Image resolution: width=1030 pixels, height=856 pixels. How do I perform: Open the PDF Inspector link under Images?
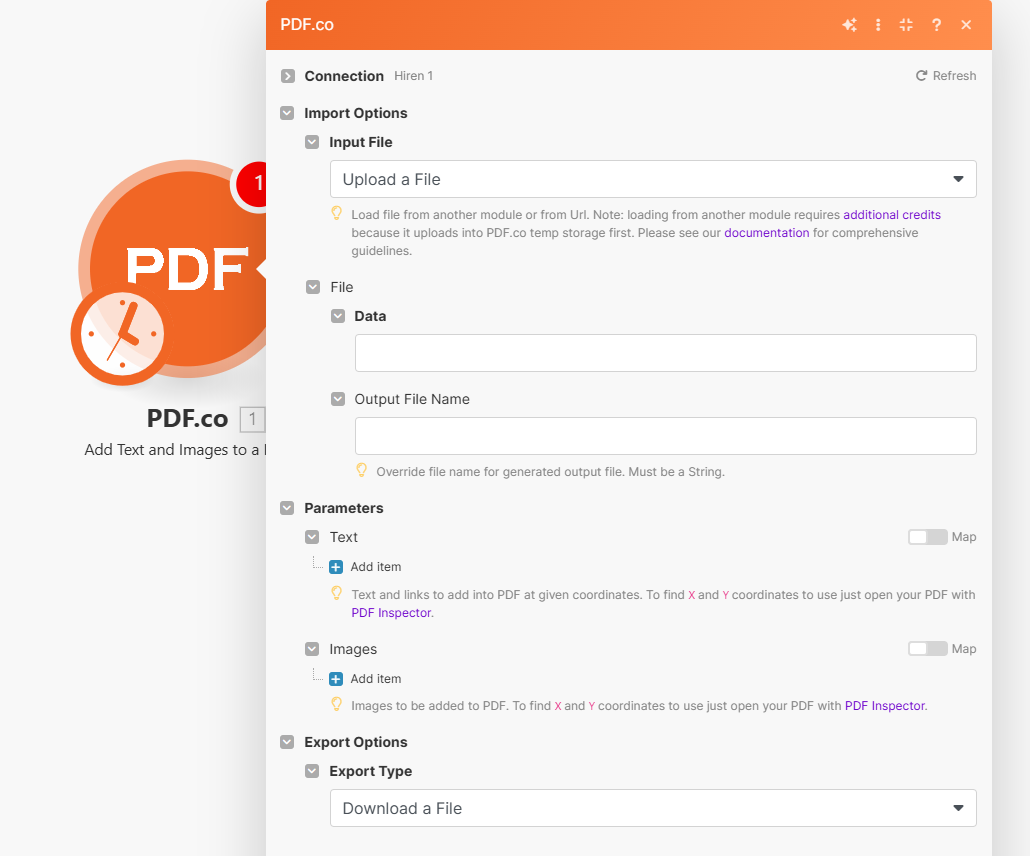click(885, 706)
